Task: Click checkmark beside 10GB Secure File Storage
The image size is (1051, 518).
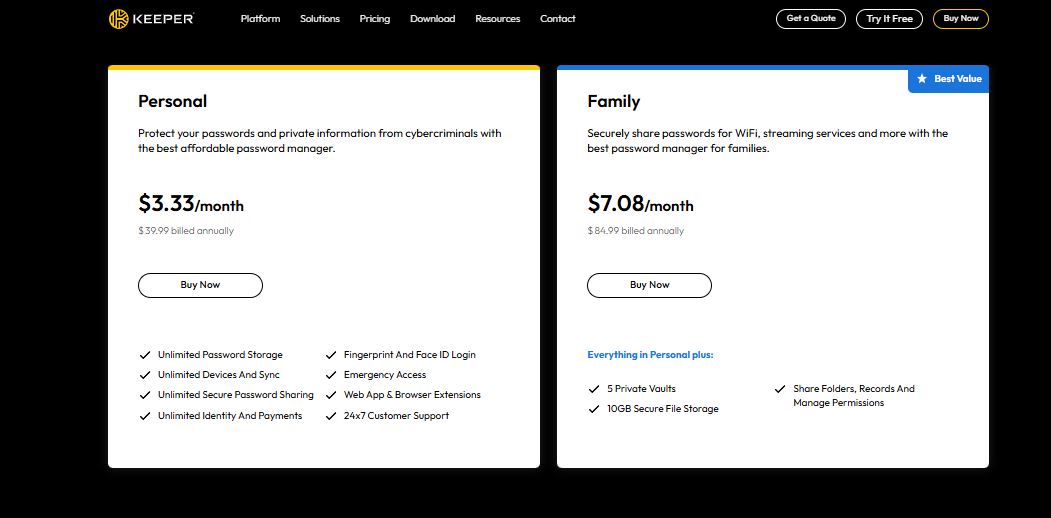Action: pyautogui.click(x=593, y=409)
